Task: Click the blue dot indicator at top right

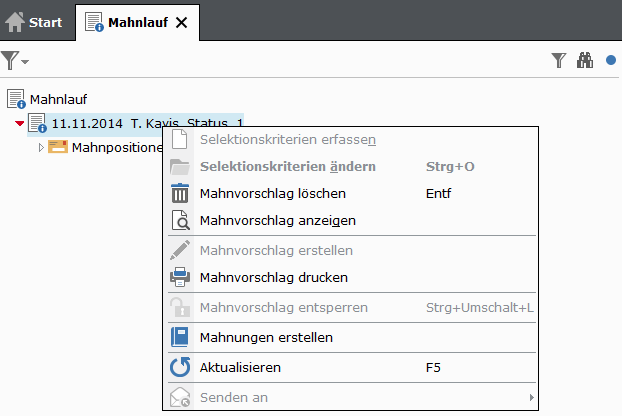Action: click(611, 61)
